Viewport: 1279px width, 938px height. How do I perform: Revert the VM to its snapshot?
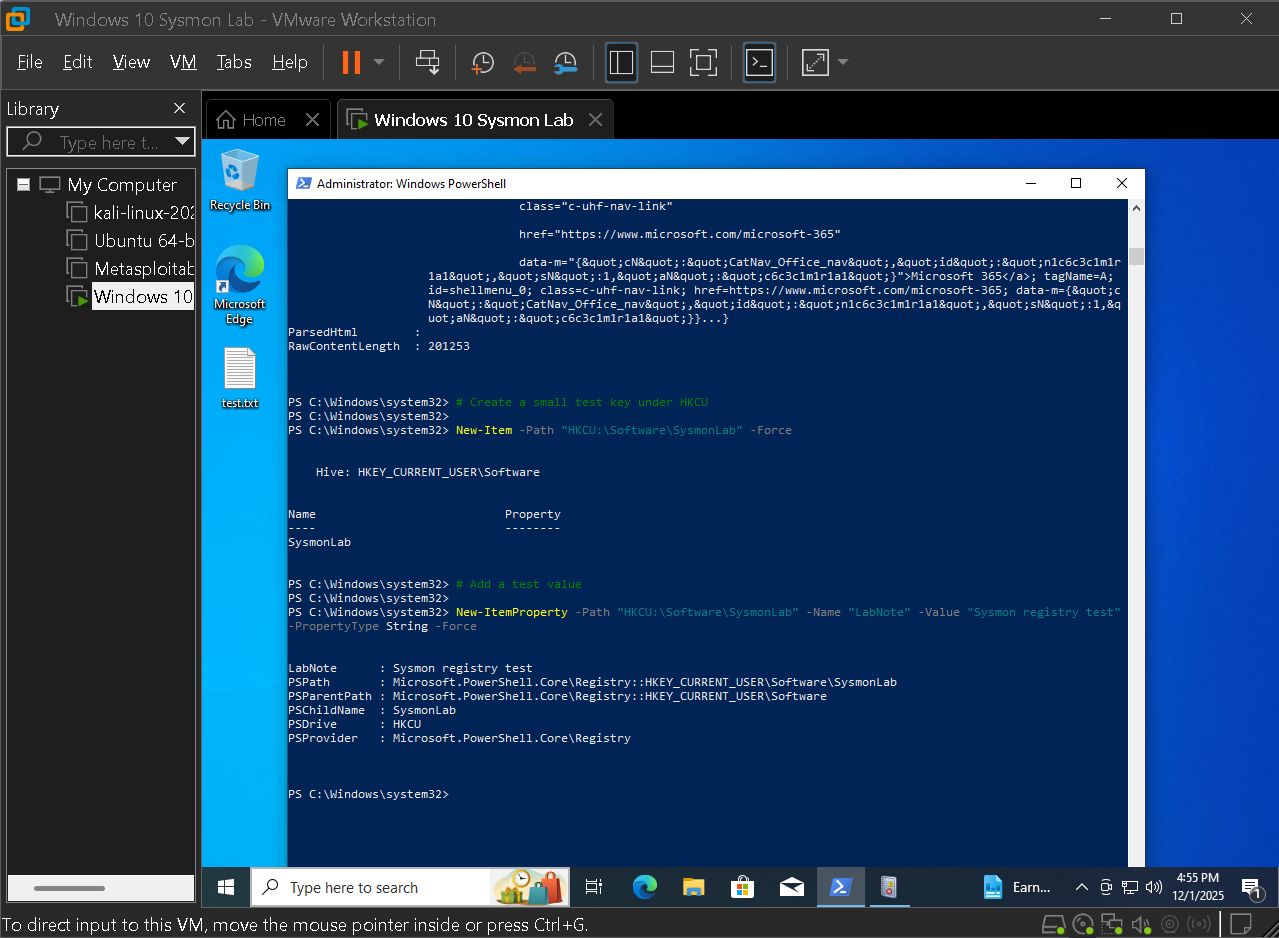tap(524, 62)
